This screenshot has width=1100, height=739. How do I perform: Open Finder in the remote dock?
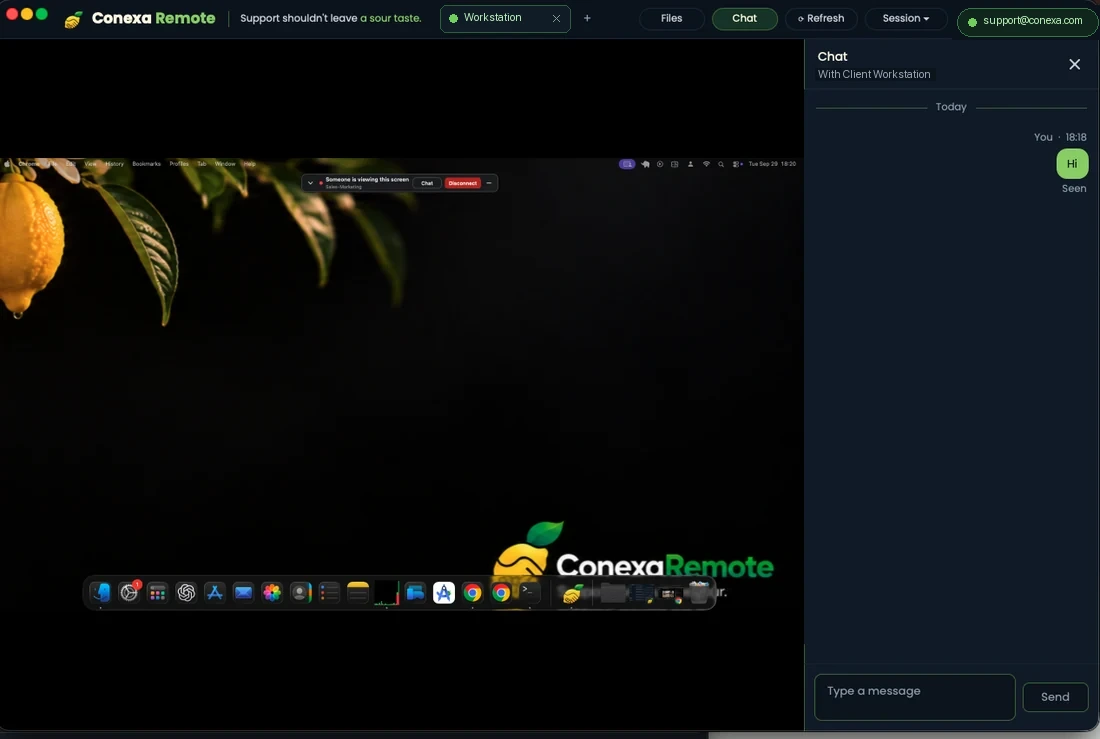[x=100, y=592]
